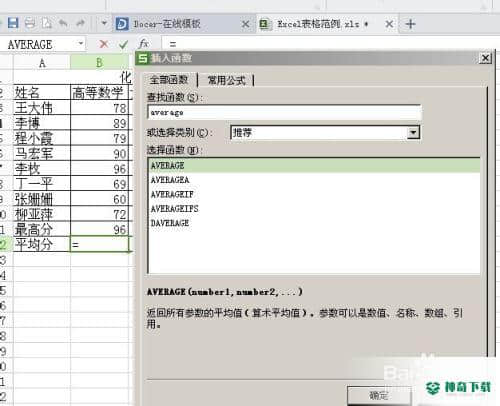This screenshot has height=406, width=500.
Task: Click the Print Preview icon
Action: [46, 23]
